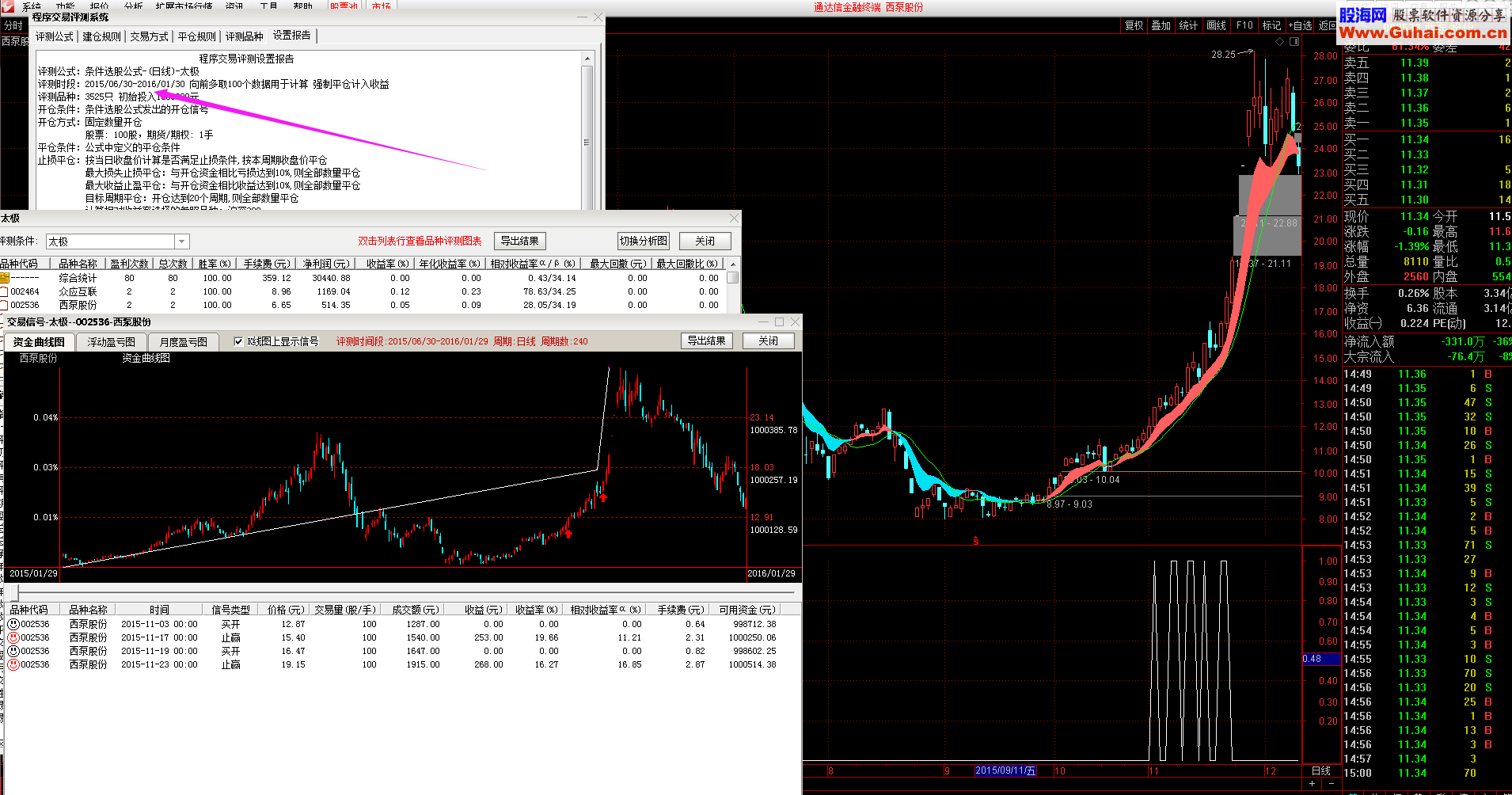Click 关闭 in the 太极 window
Viewport: 1512px width, 795px height.
705,241
